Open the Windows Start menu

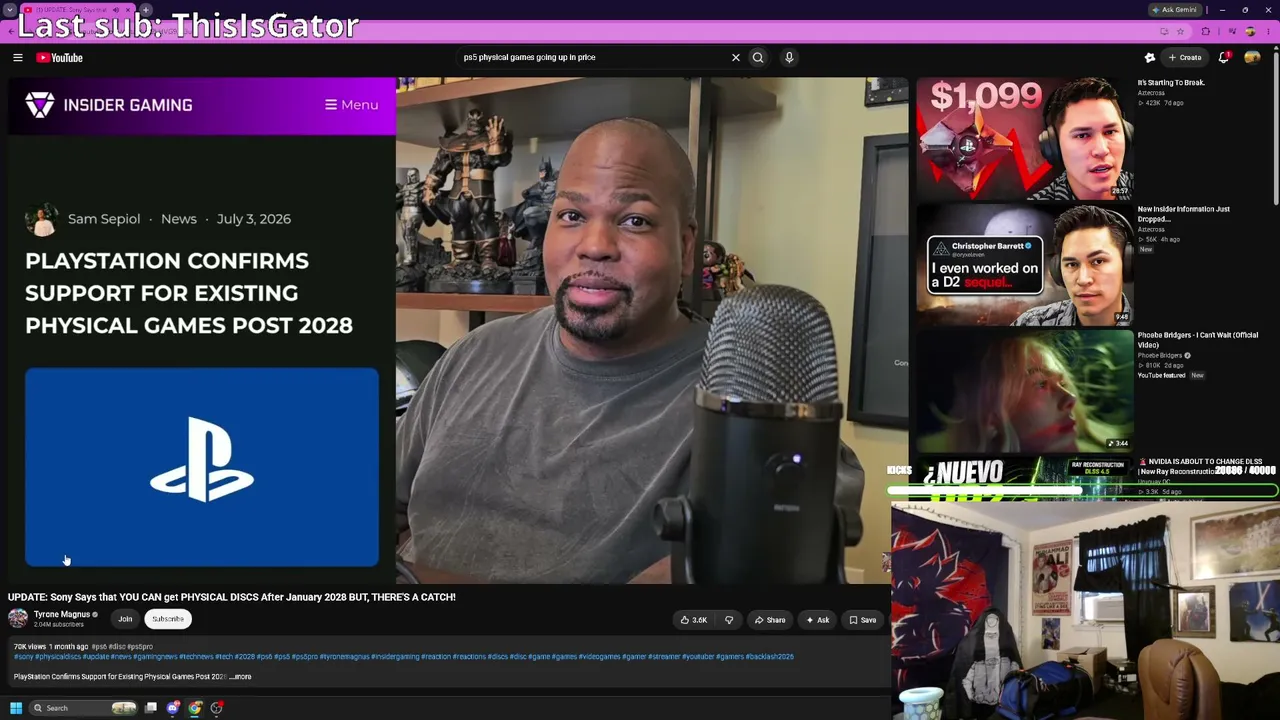16,708
